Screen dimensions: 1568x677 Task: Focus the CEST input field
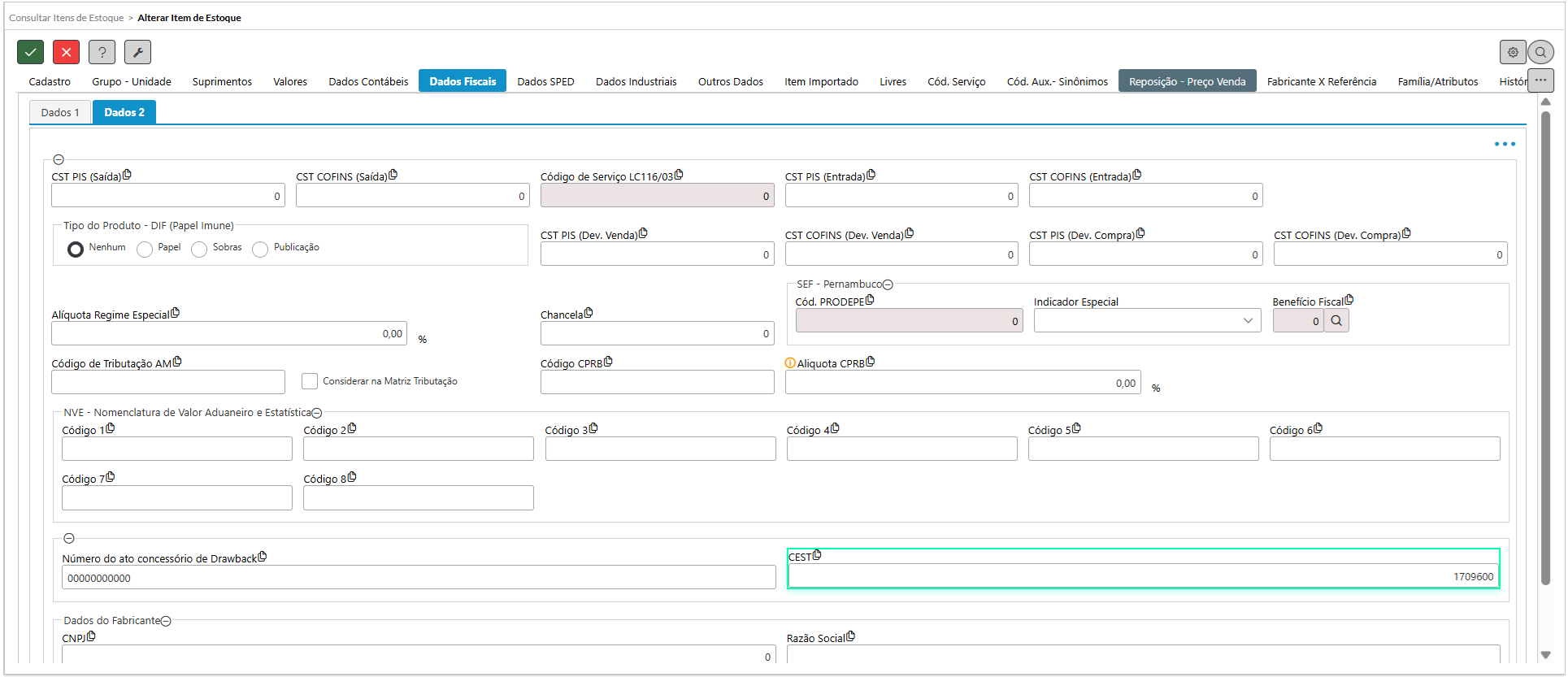point(1143,576)
